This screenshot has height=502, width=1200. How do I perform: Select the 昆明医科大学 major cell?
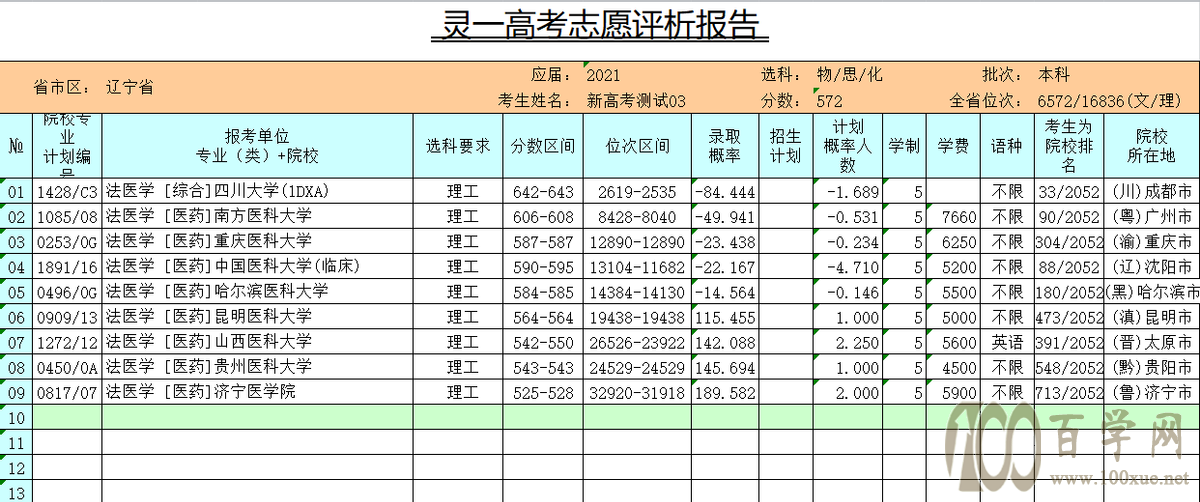(258, 316)
